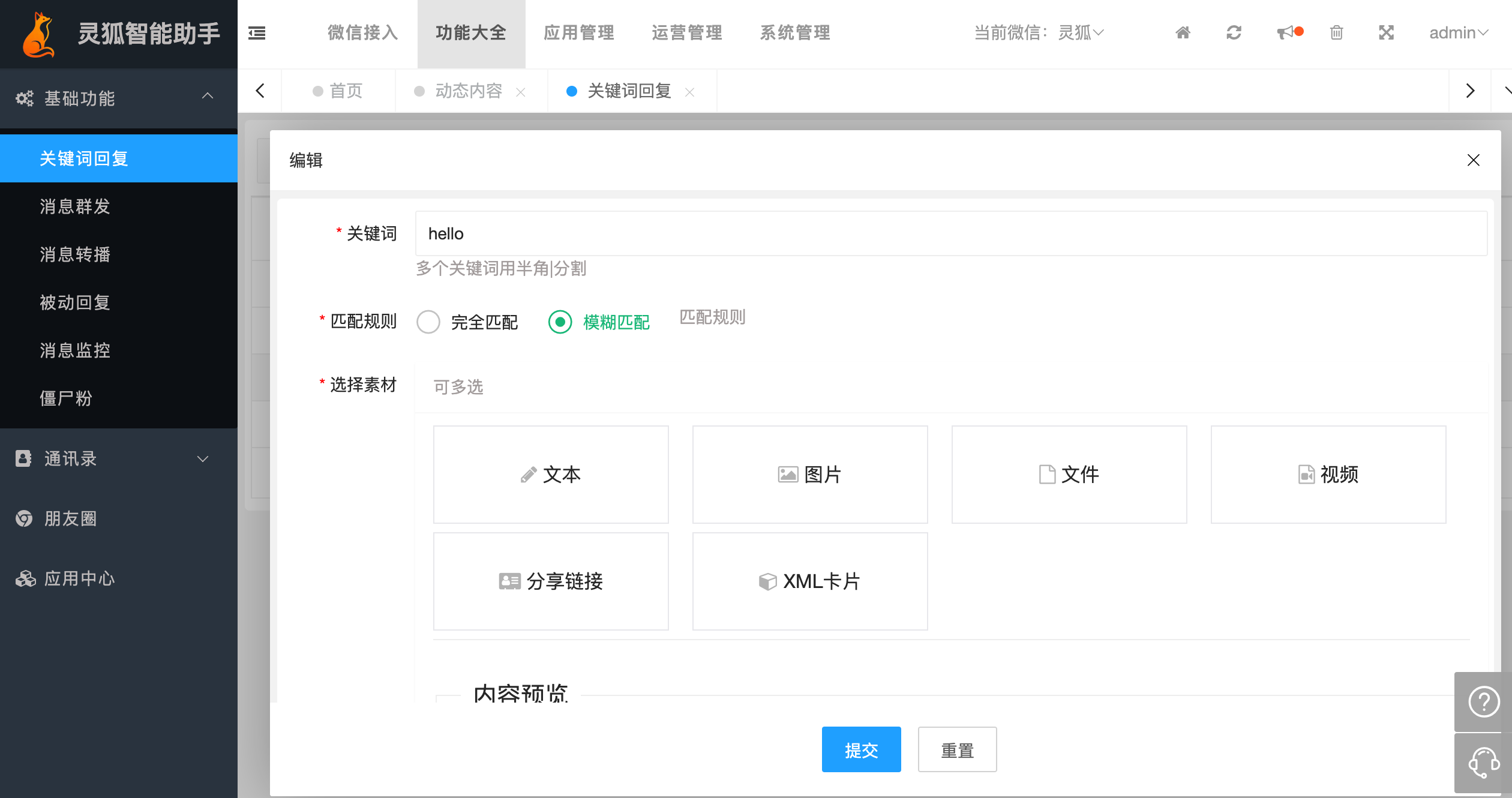Screen dimensions: 1512x798
Task: Click the refresh icon in top bar
Action: (x=1234, y=32)
